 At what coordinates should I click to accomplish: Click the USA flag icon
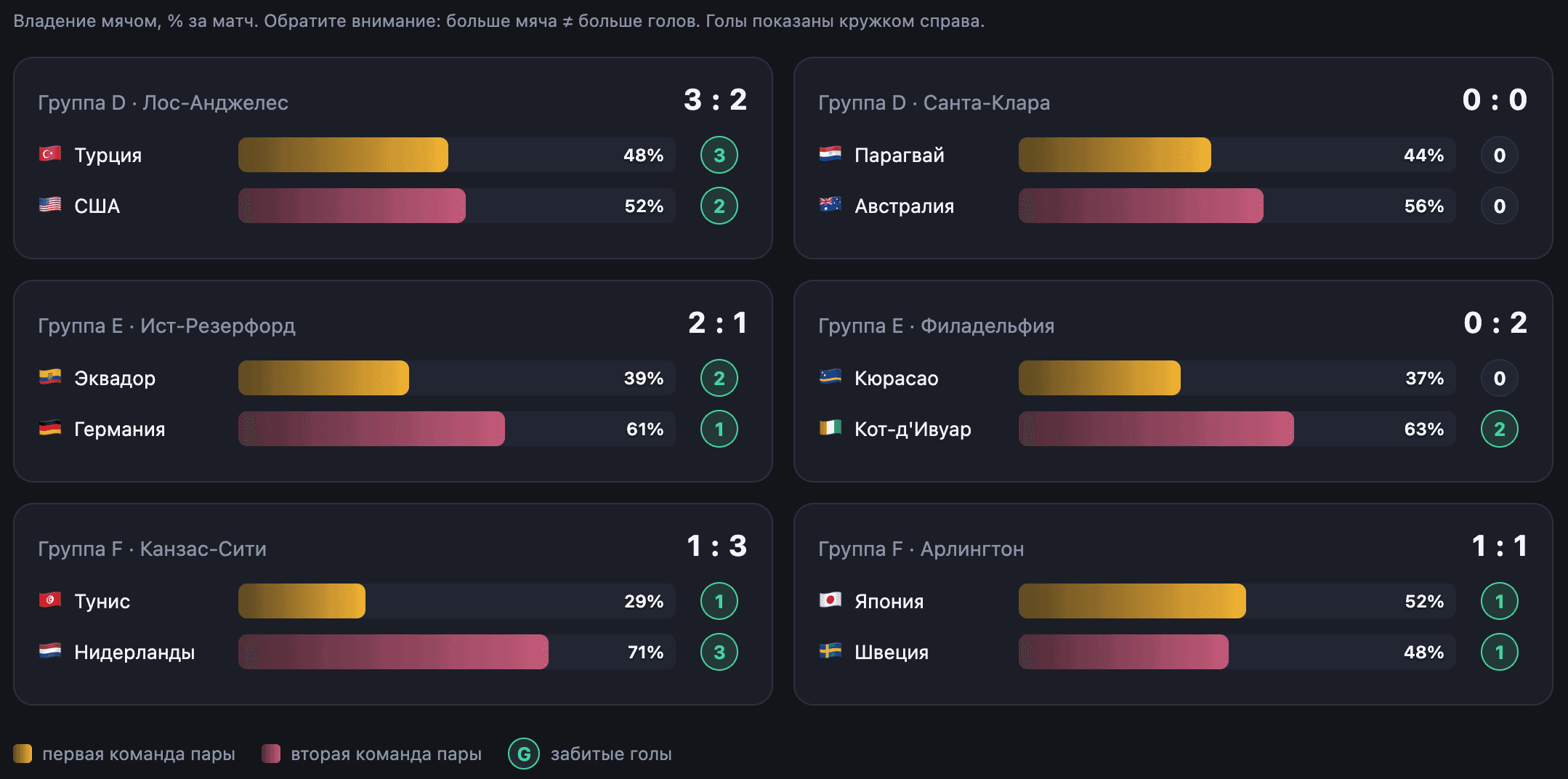point(50,205)
